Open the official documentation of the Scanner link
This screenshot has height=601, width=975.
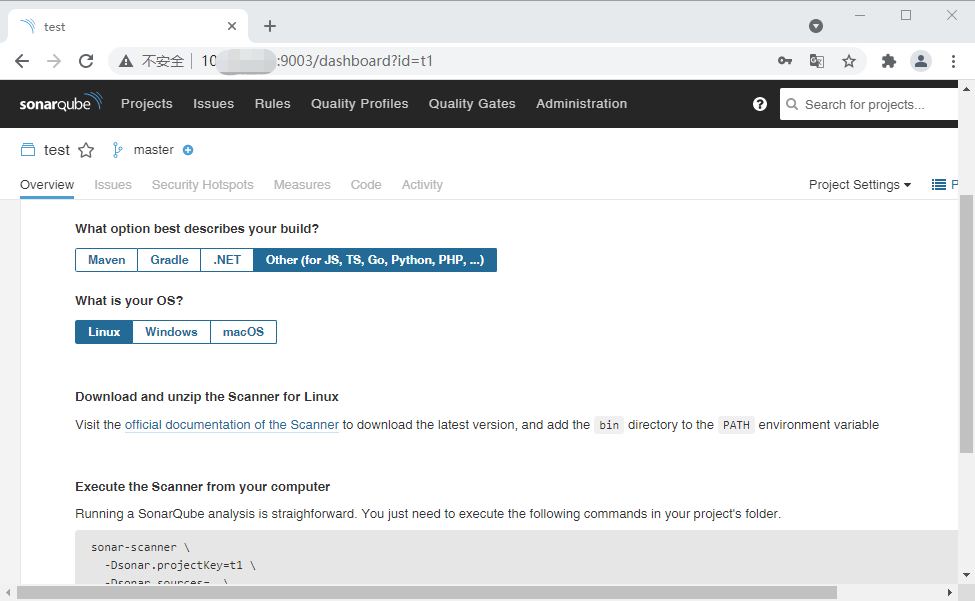[x=231, y=424]
